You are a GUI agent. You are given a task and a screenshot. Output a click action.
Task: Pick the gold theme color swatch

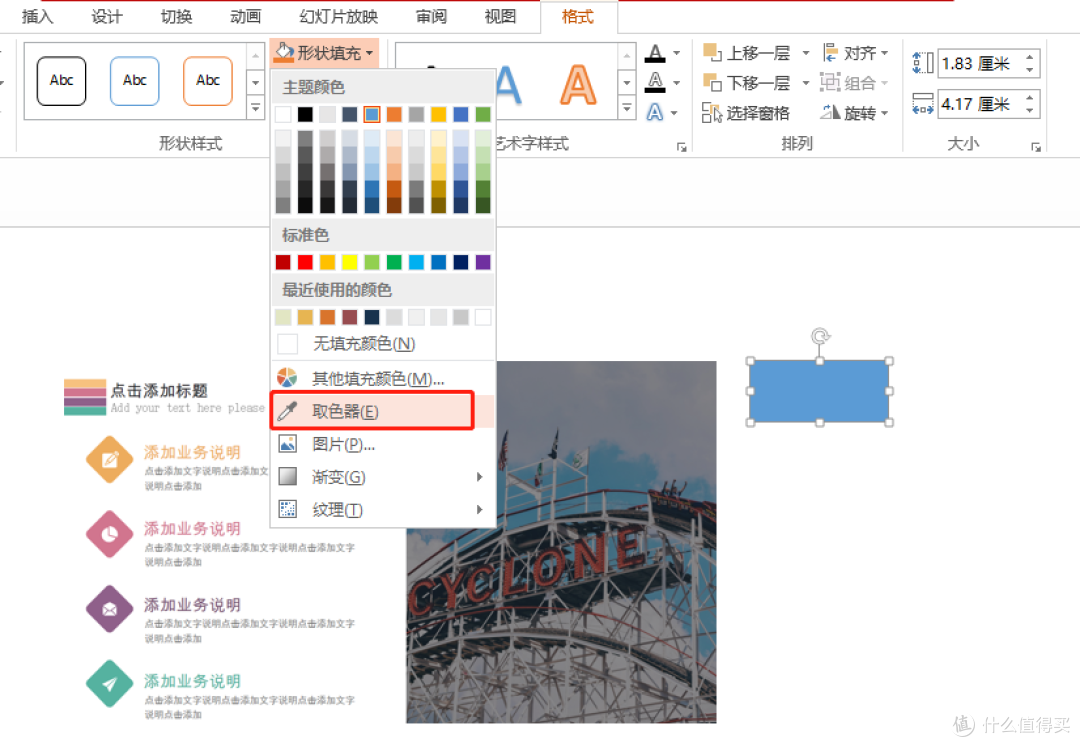click(x=439, y=114)
